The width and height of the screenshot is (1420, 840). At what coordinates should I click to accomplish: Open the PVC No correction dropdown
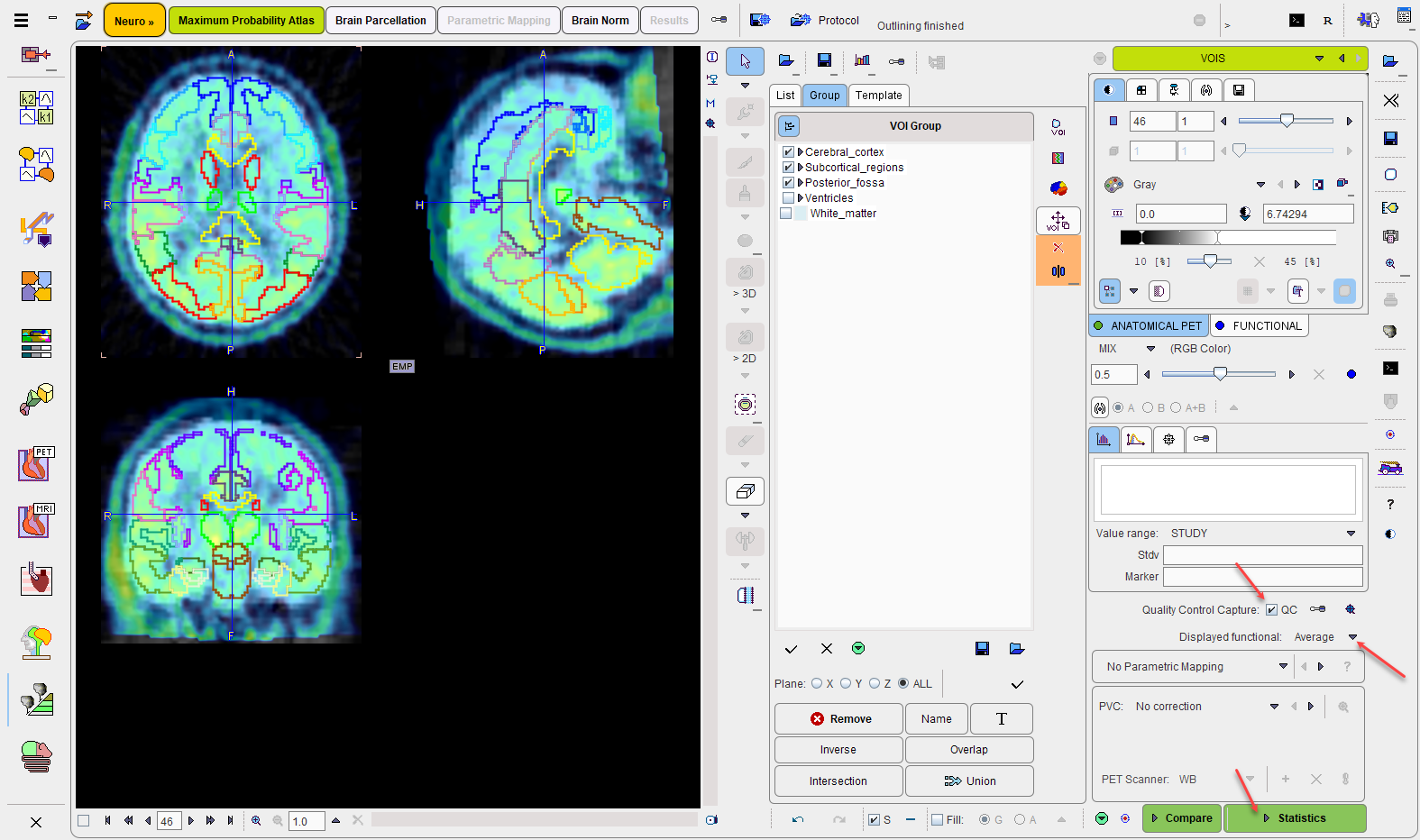[x=1274, y=707]
